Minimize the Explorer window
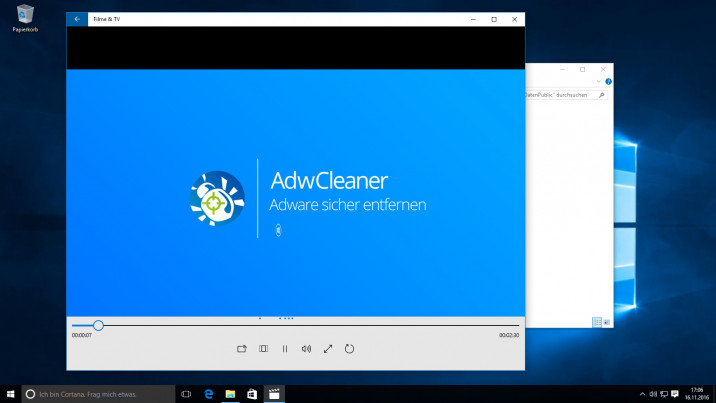The width and height of the screenshot is (716, 403). click(x=563, y=69)
